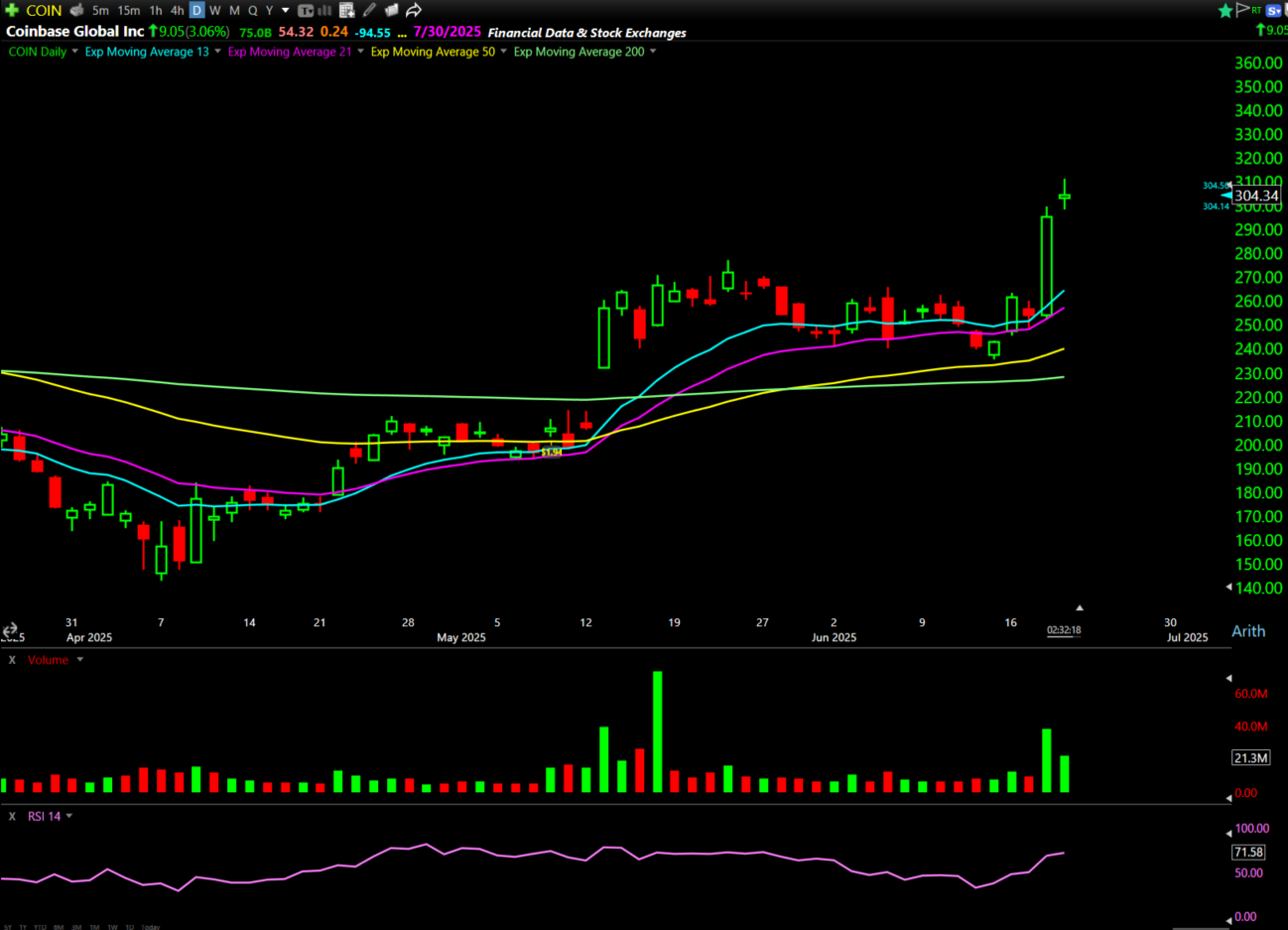1288x930 pixels.
Task: Open the data sheet grid icon
Action: tap(347, 10)
